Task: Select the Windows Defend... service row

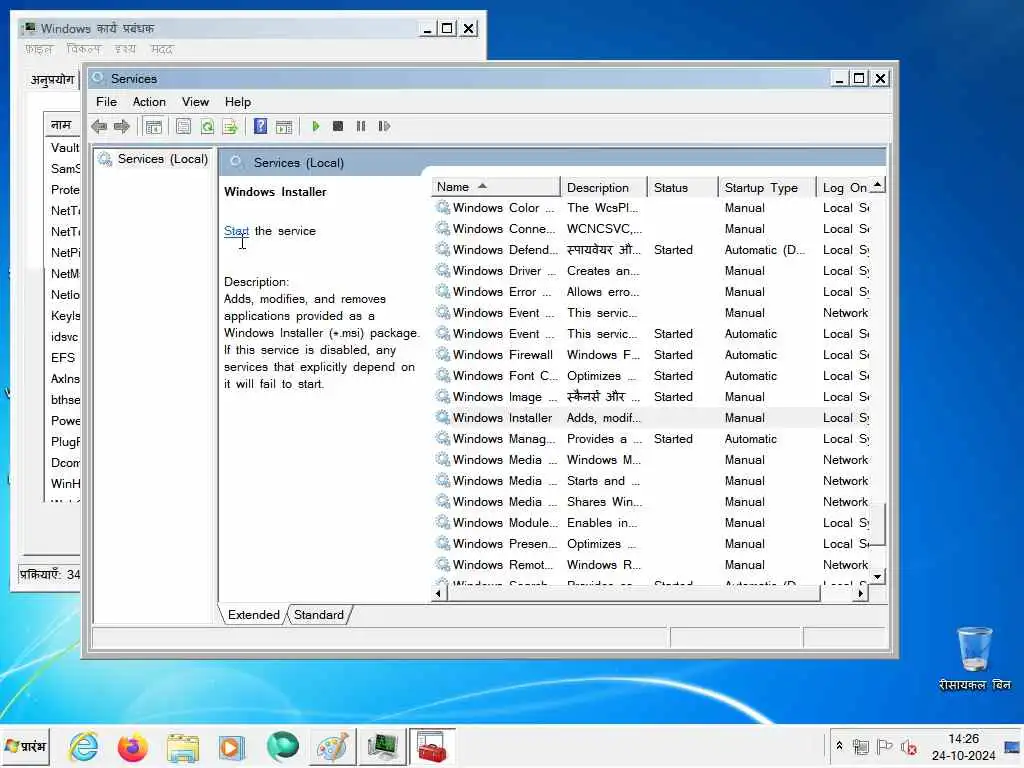Action: [651, 250]
